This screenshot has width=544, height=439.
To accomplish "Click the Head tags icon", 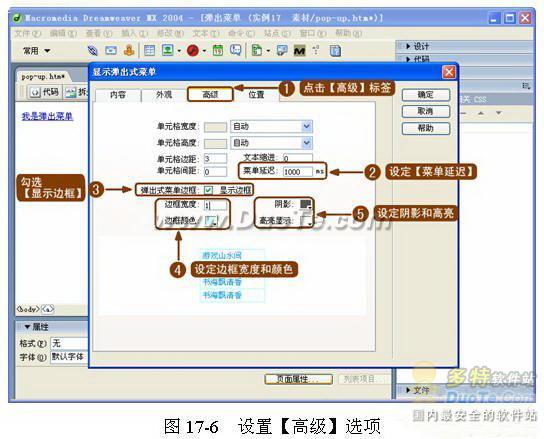I will [316, 50].
